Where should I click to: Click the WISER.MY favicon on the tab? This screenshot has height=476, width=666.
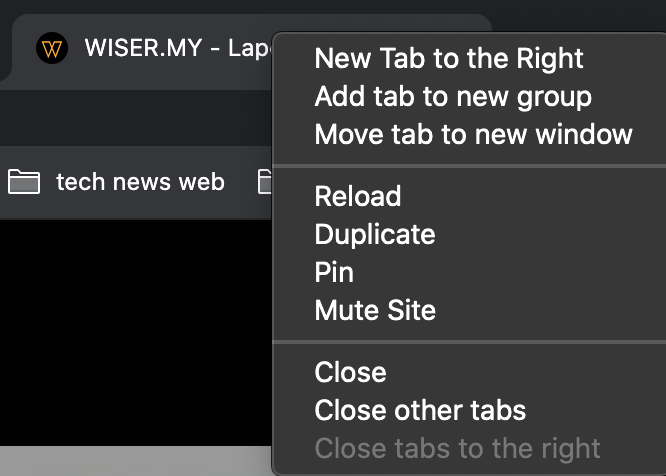tap(52, 48)
